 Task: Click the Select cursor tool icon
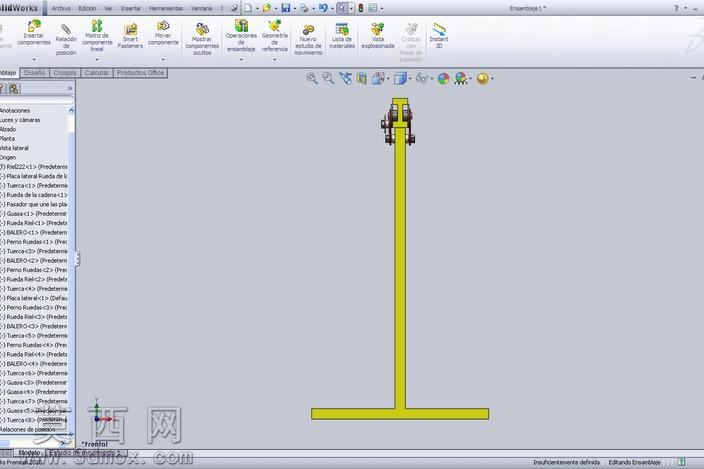point(342,8)
